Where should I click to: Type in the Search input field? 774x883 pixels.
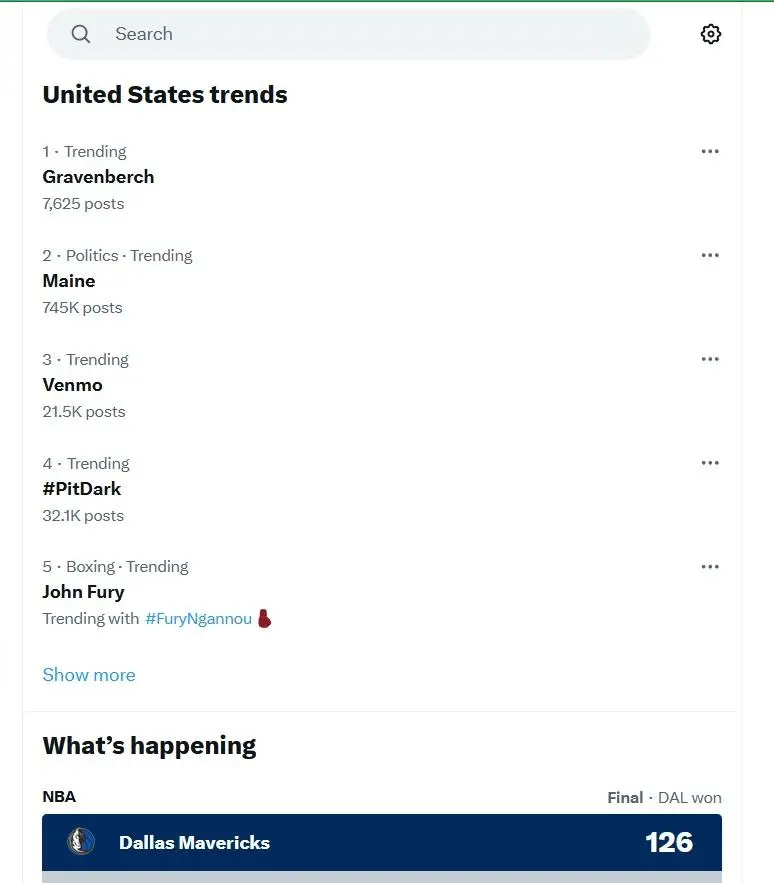click(370, 34)
